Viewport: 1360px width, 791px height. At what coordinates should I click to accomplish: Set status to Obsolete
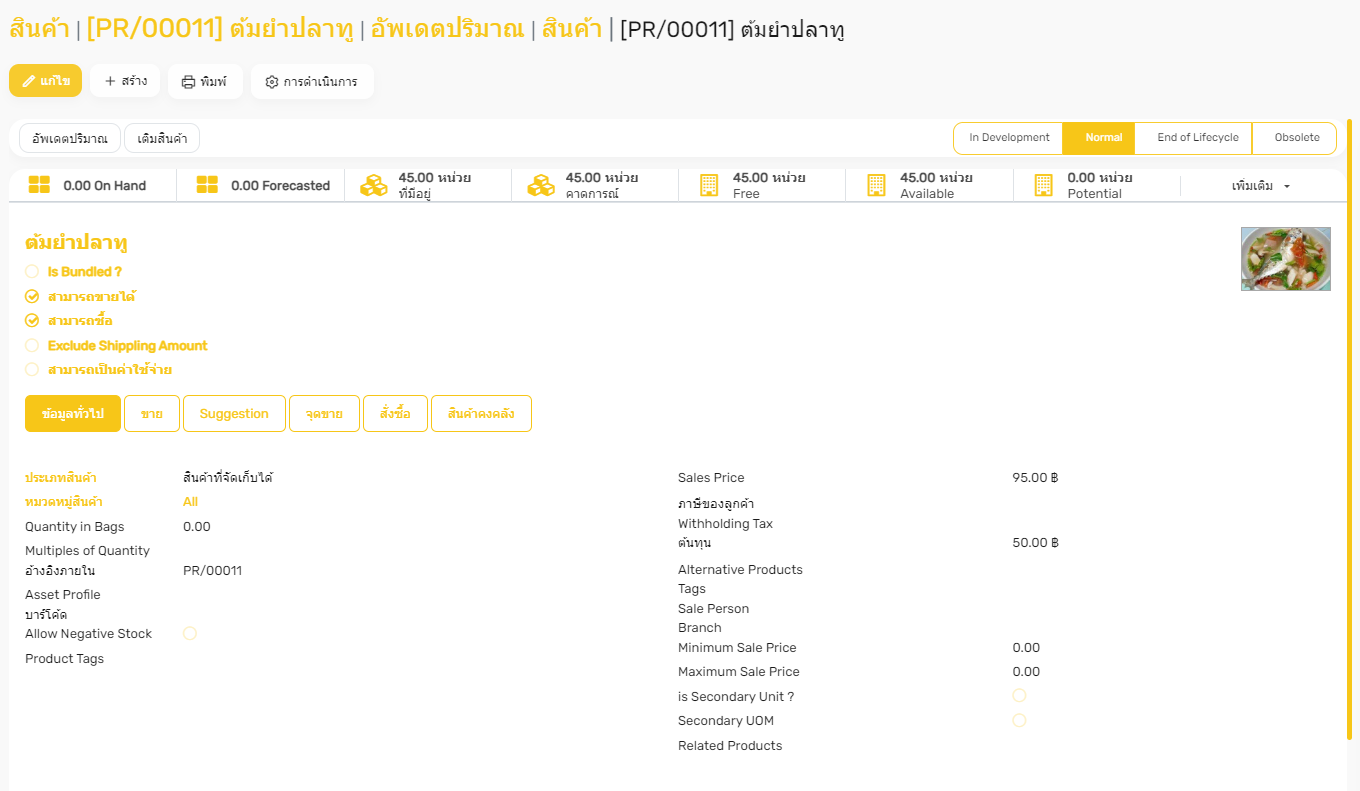[1294, 138]
